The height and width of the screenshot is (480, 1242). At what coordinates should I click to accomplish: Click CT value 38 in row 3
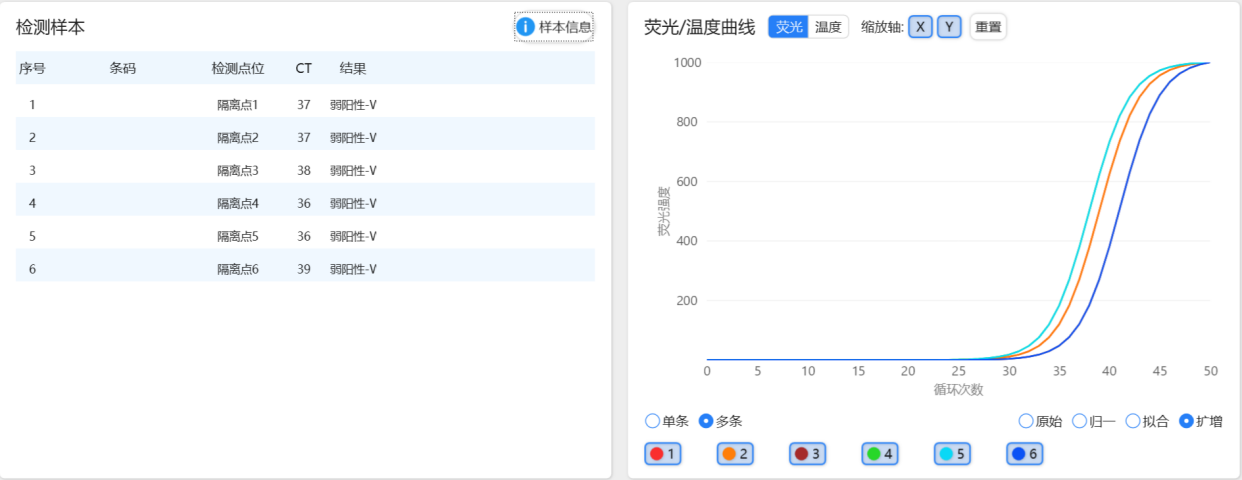pos(304,170)
